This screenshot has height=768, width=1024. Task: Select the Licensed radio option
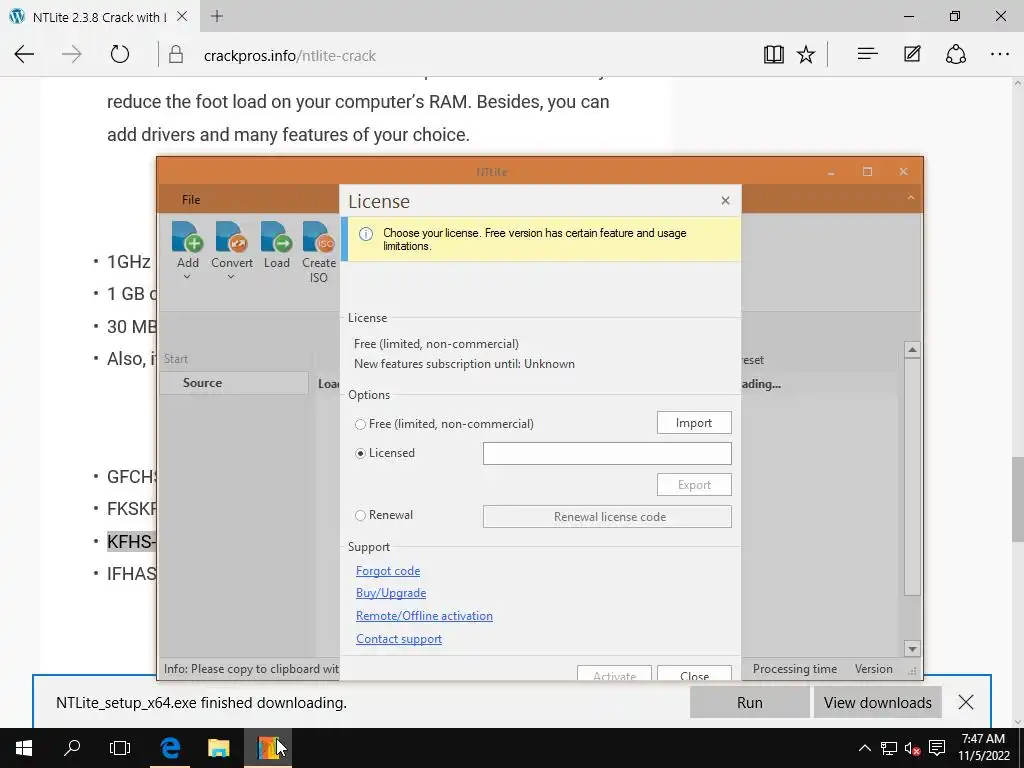[360, 453]
